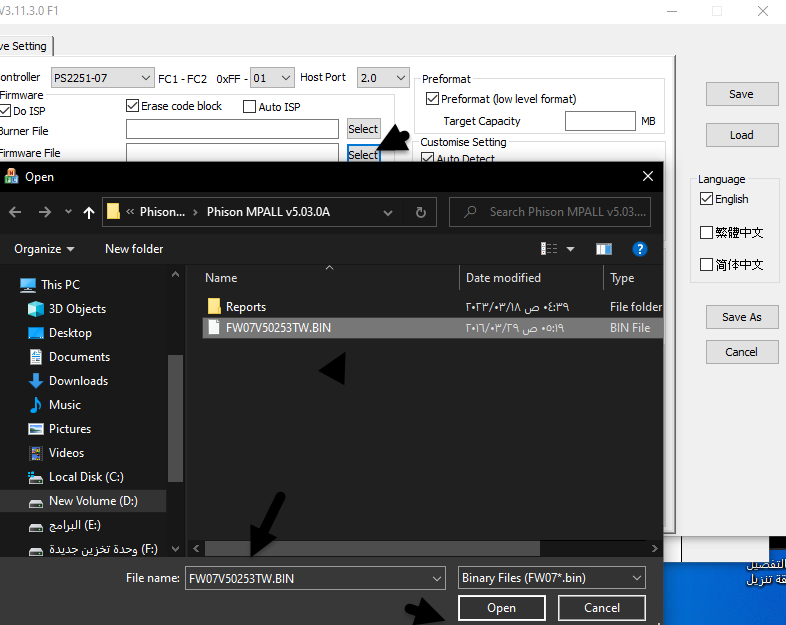
Task: Switch to the Setting tab
Action: pos(25,46)
